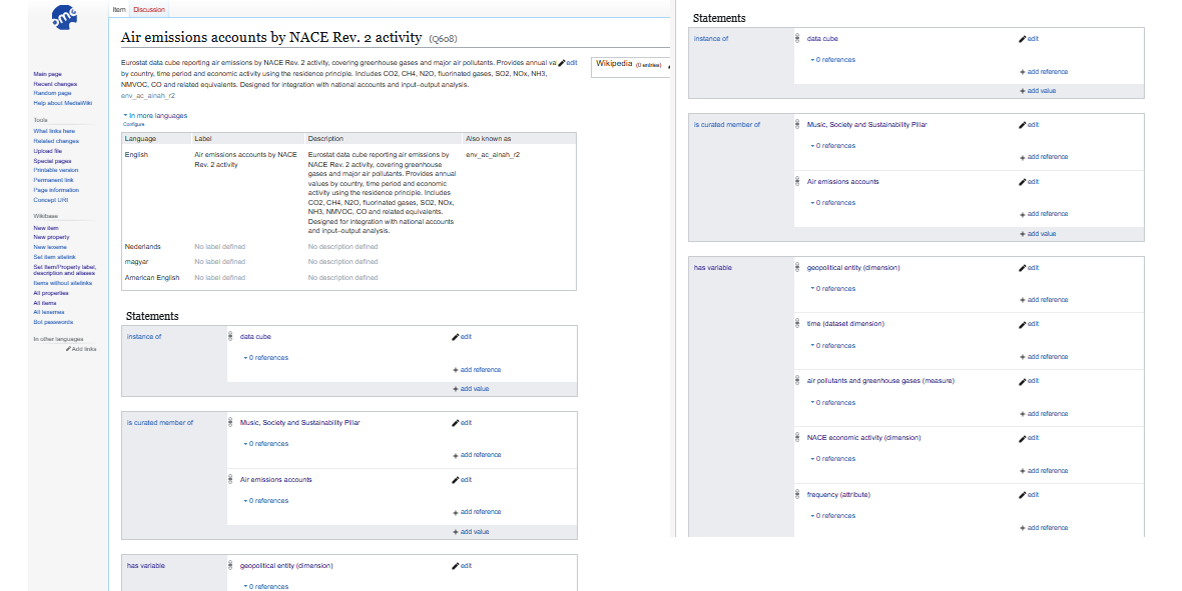This screenshot has height=591, width=1182.
Task: Edit the frequency (attribute) statement
Action: tap(1029, 495)
